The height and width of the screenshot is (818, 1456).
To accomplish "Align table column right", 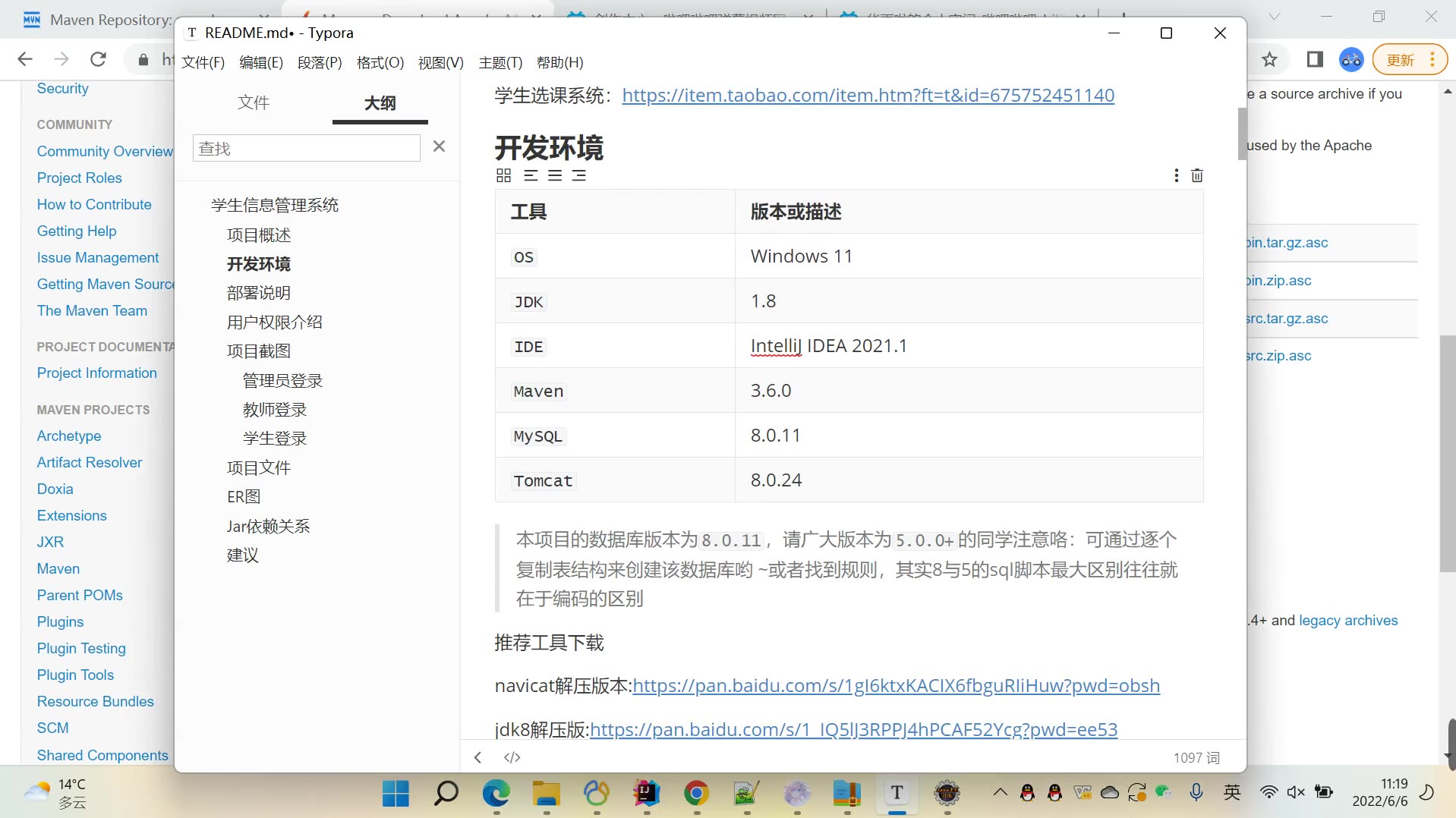I will point(579,176).
